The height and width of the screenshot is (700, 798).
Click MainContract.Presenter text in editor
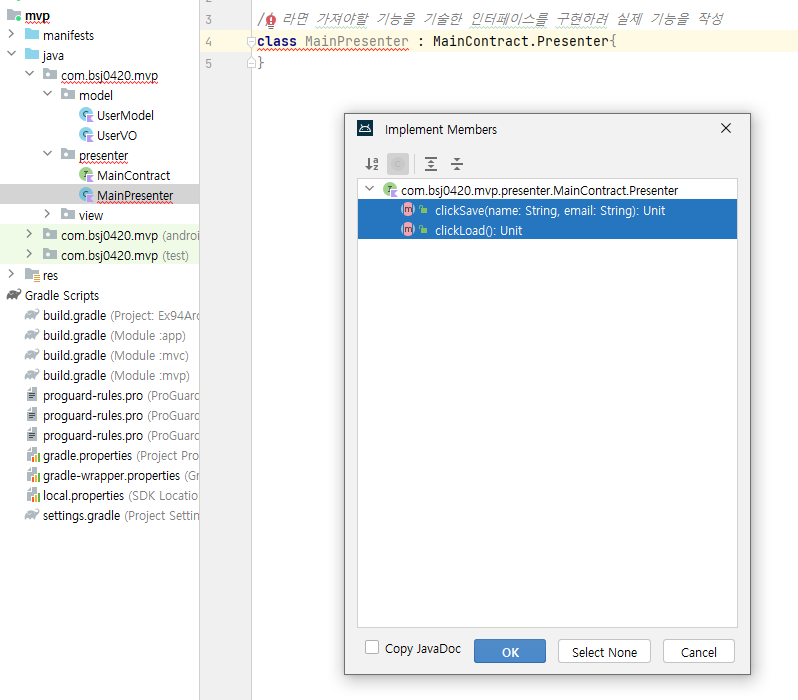[521, 41]
